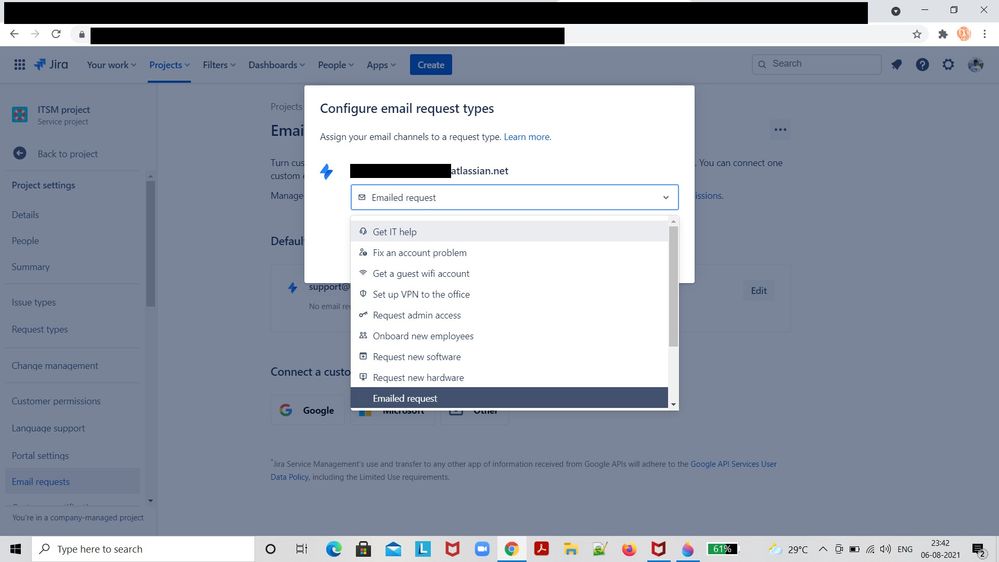
Task: Expand the Filters menu
Action: pyautogui.click(x=219, y=65)
